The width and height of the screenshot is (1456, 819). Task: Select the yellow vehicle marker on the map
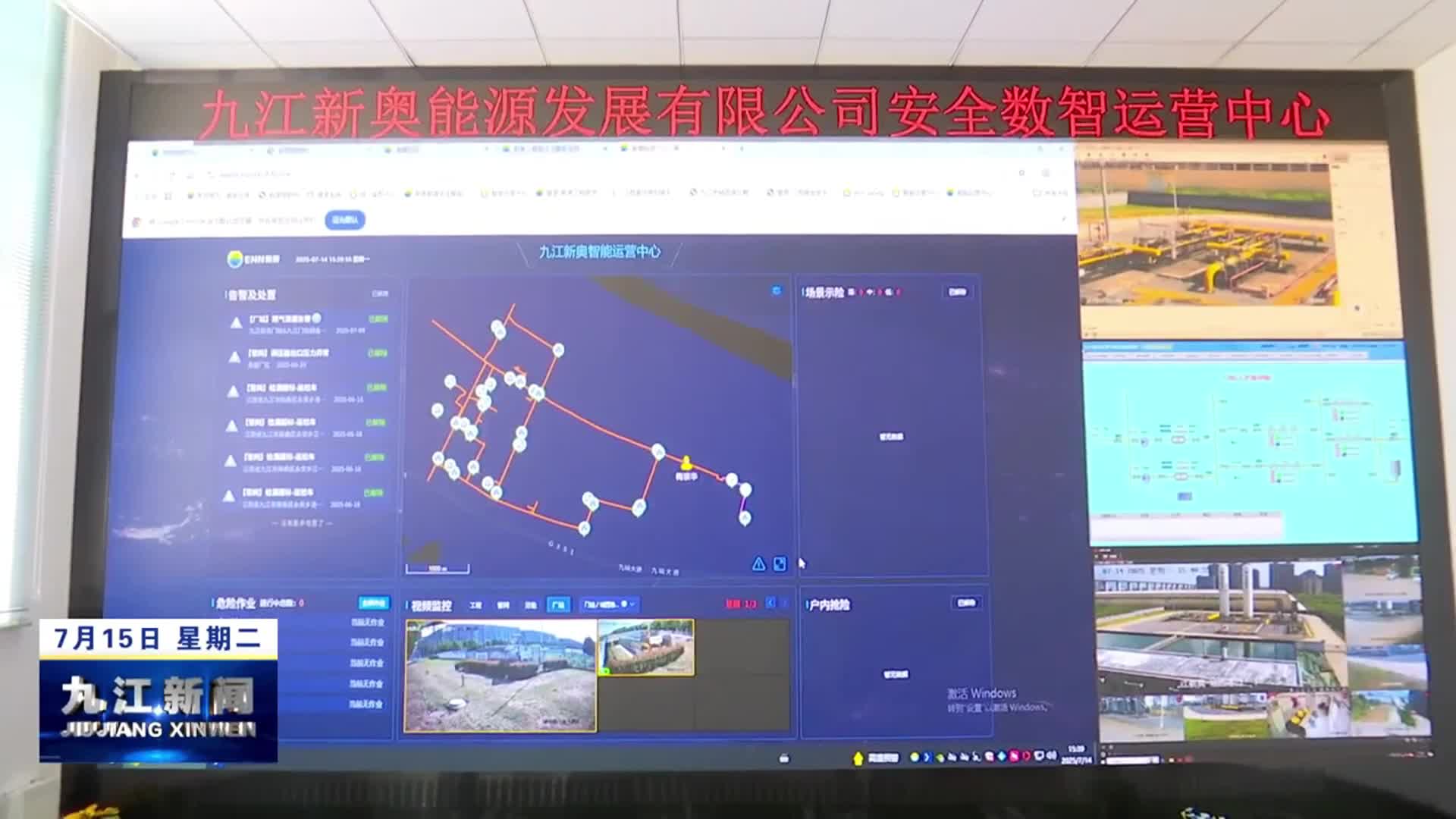pyautogui.click(x=686, y=463)
